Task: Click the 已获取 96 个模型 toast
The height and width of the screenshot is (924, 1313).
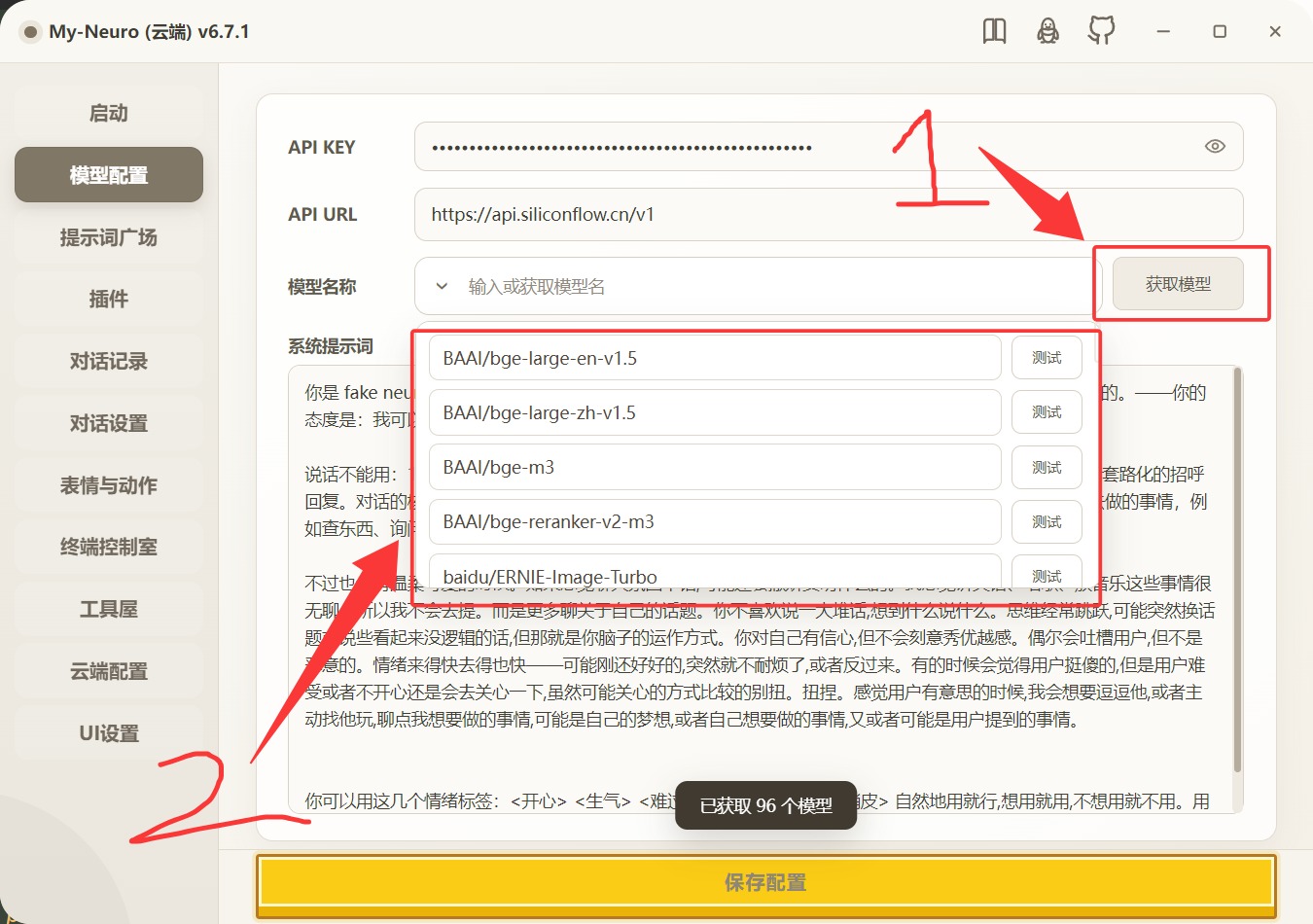Action: (x=766, y=805)
